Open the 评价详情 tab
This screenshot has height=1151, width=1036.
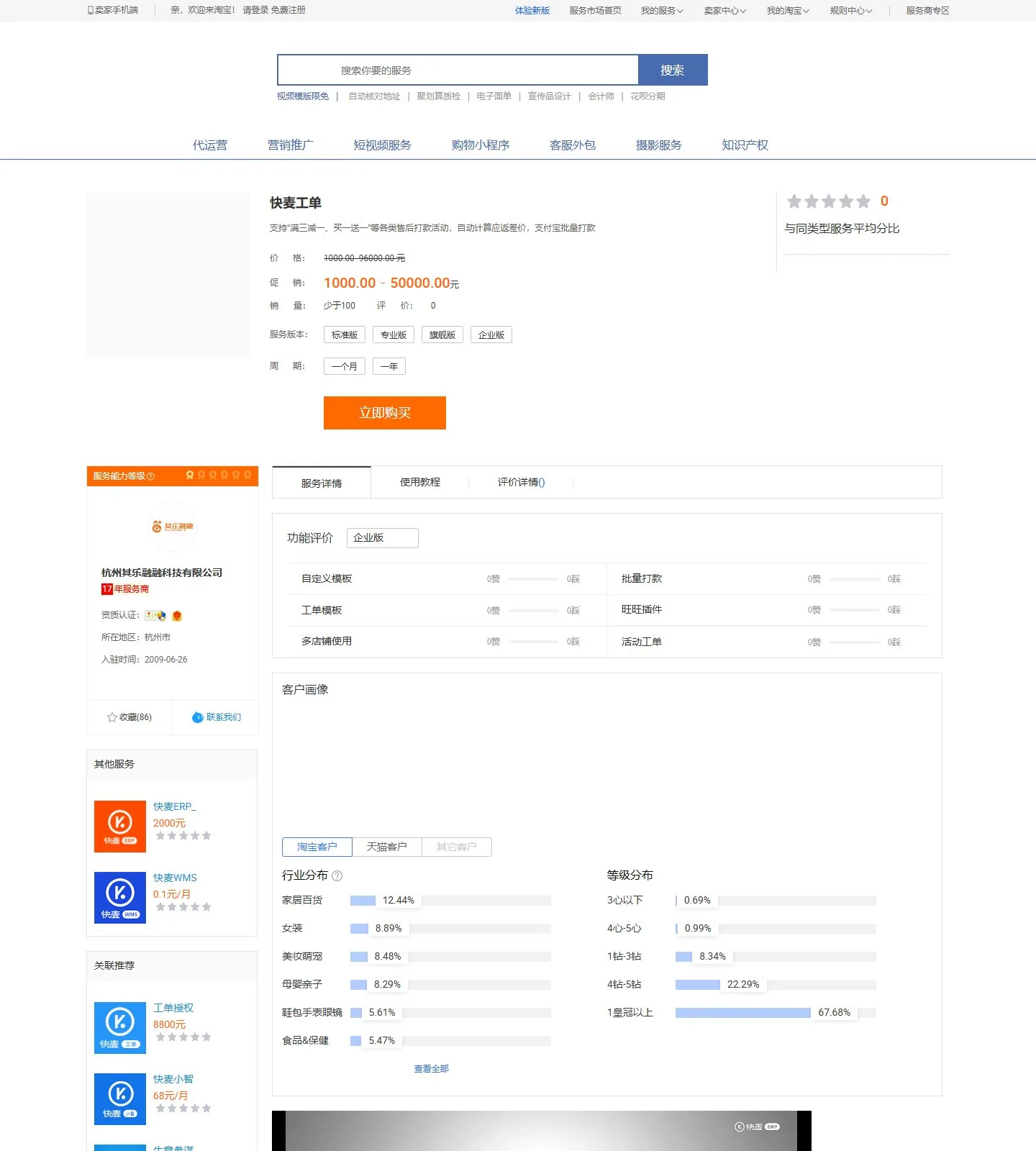[x=522, y=482]
